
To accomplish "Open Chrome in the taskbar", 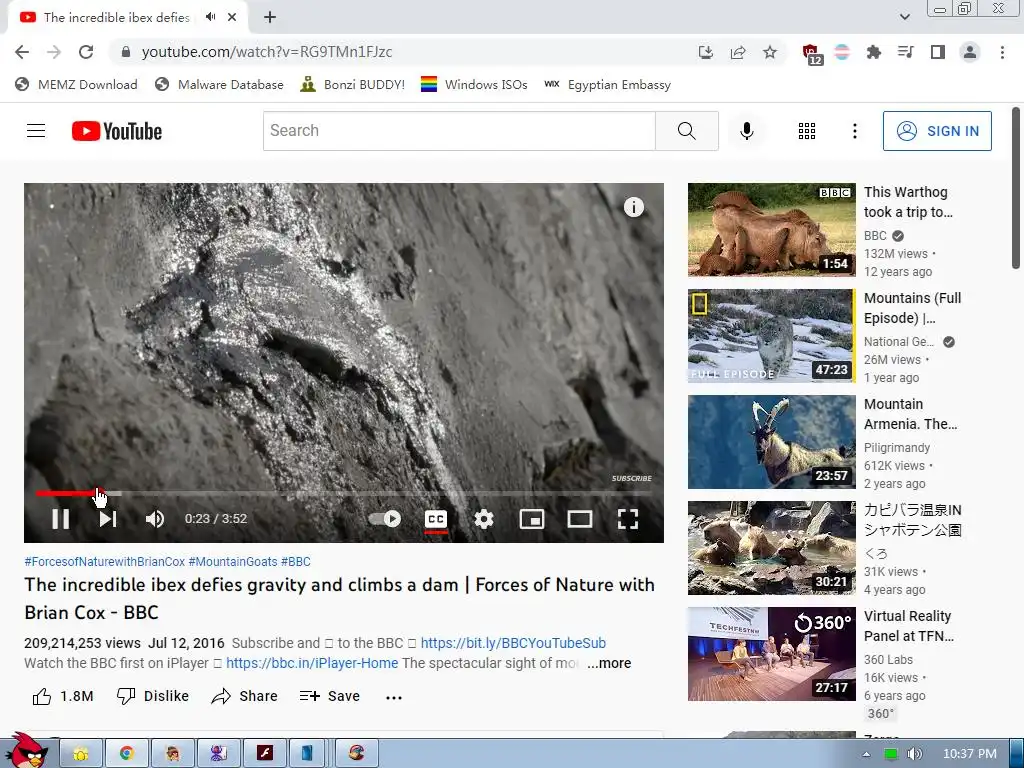I will pos(127,754).
